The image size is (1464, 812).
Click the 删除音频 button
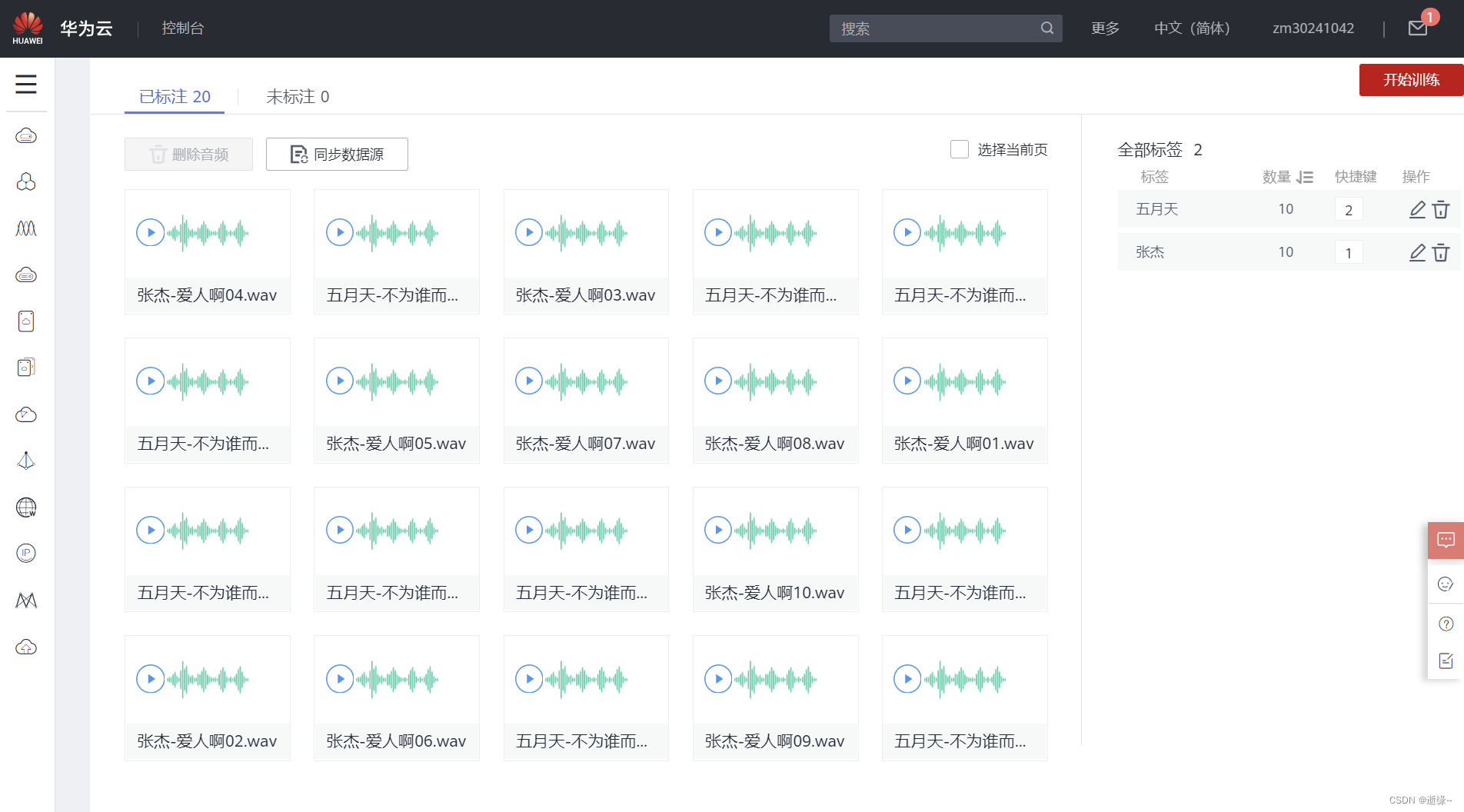coord(188,155)
